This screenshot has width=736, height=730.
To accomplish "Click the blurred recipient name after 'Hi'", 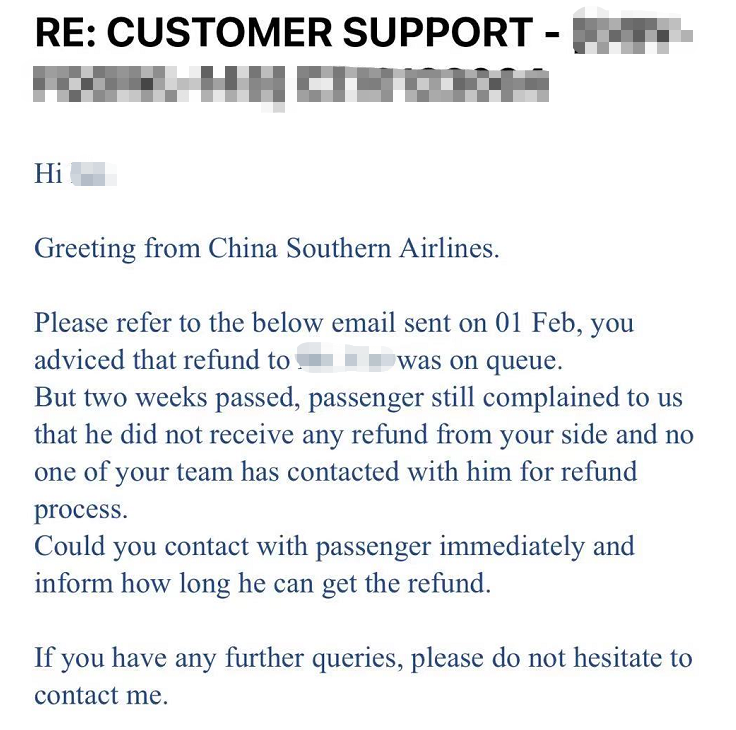I will click(93, 174).
